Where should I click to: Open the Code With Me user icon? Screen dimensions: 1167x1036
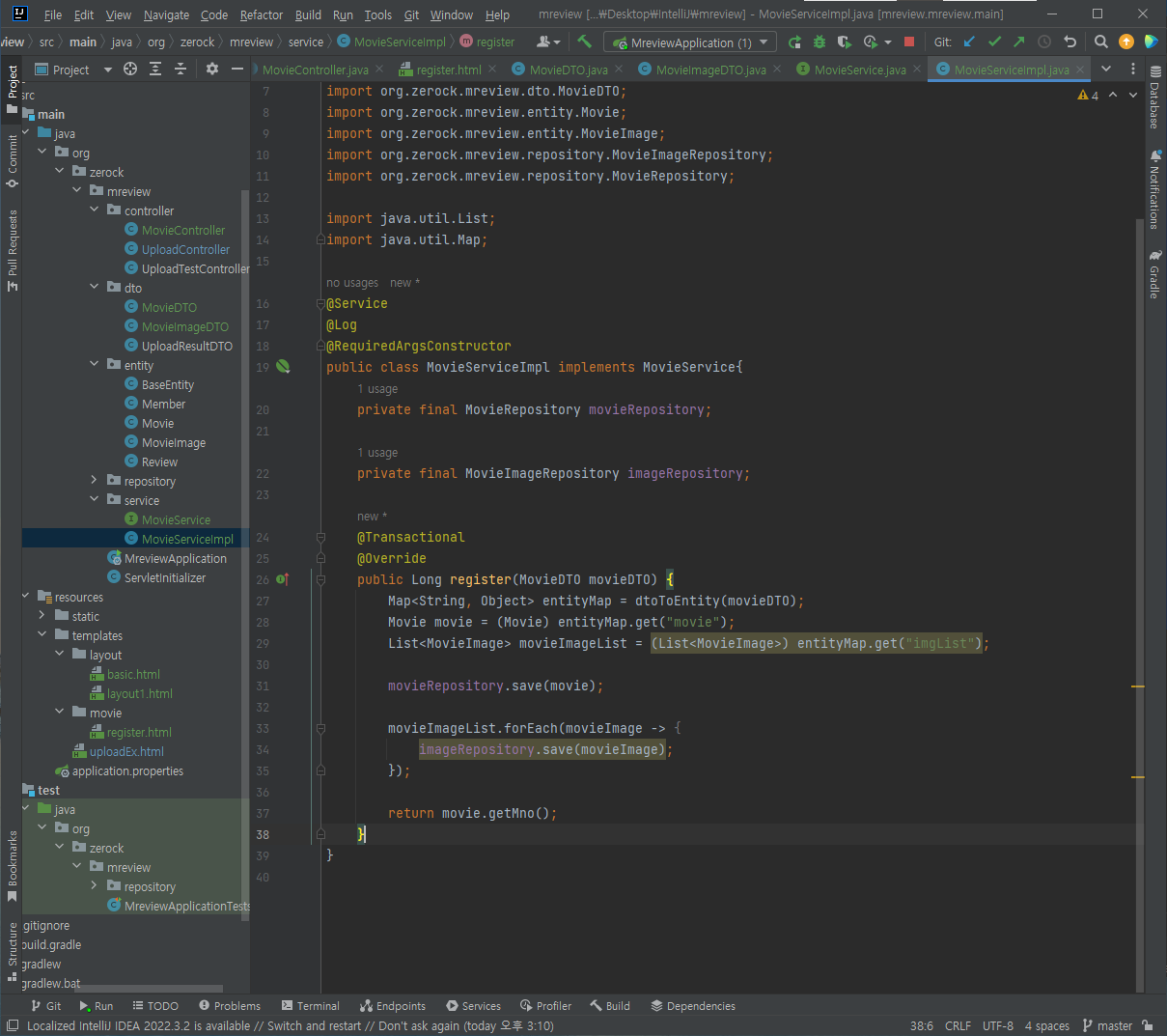(x=547, y=42)
